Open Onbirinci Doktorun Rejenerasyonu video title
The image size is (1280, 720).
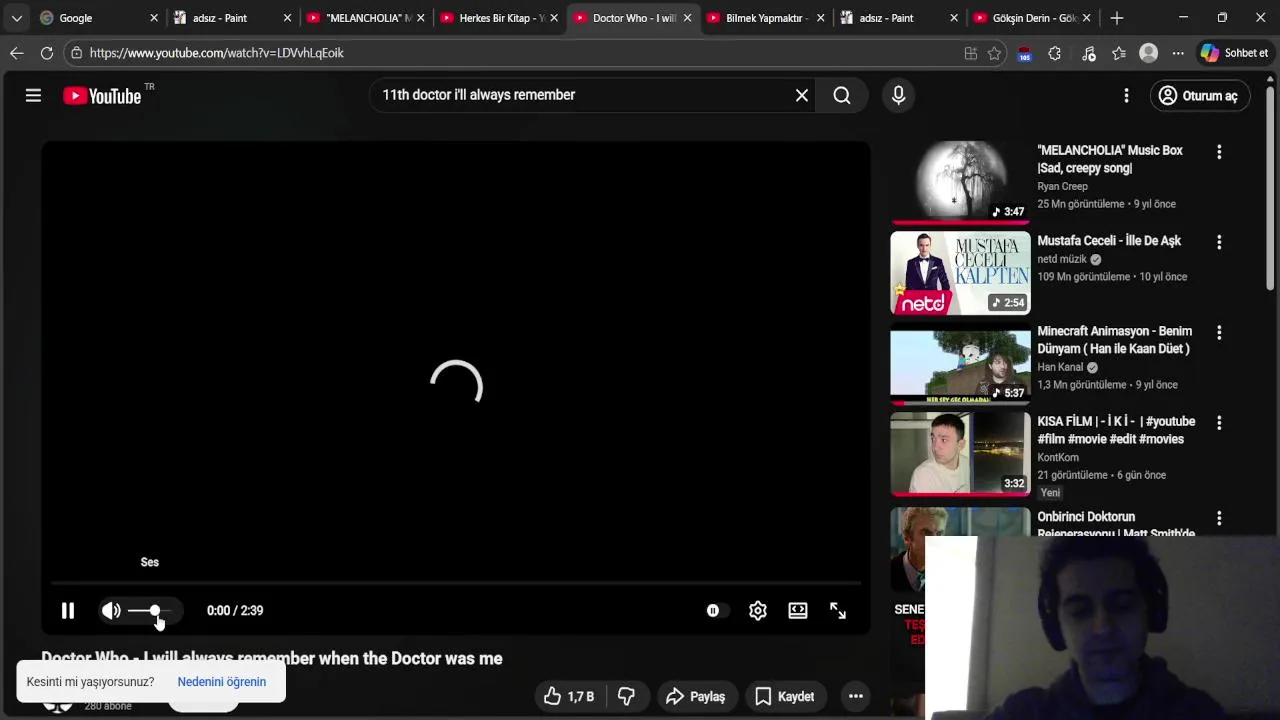point(1116,525)
